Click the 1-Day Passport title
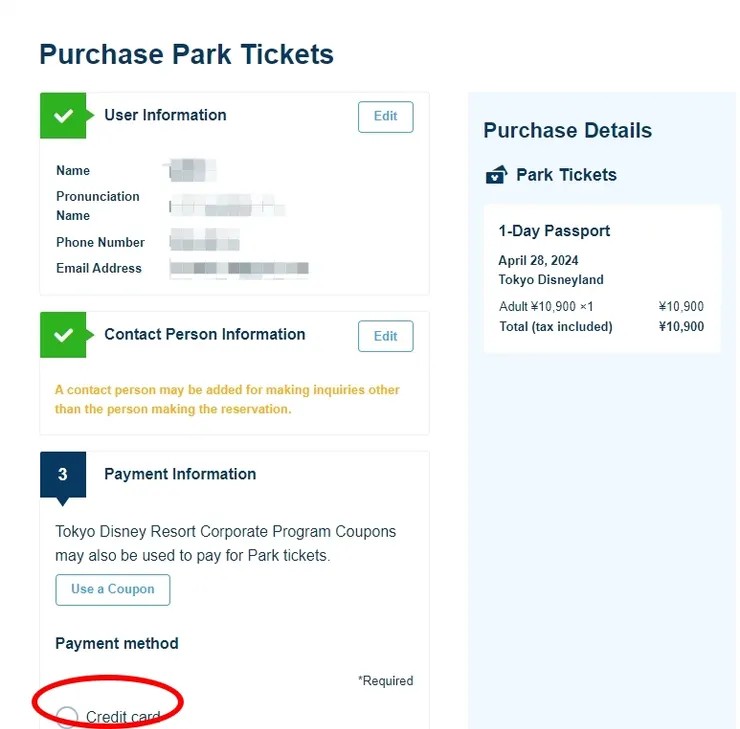The width and height of the screenshot is (740, 729). click(x=554, y=231)
